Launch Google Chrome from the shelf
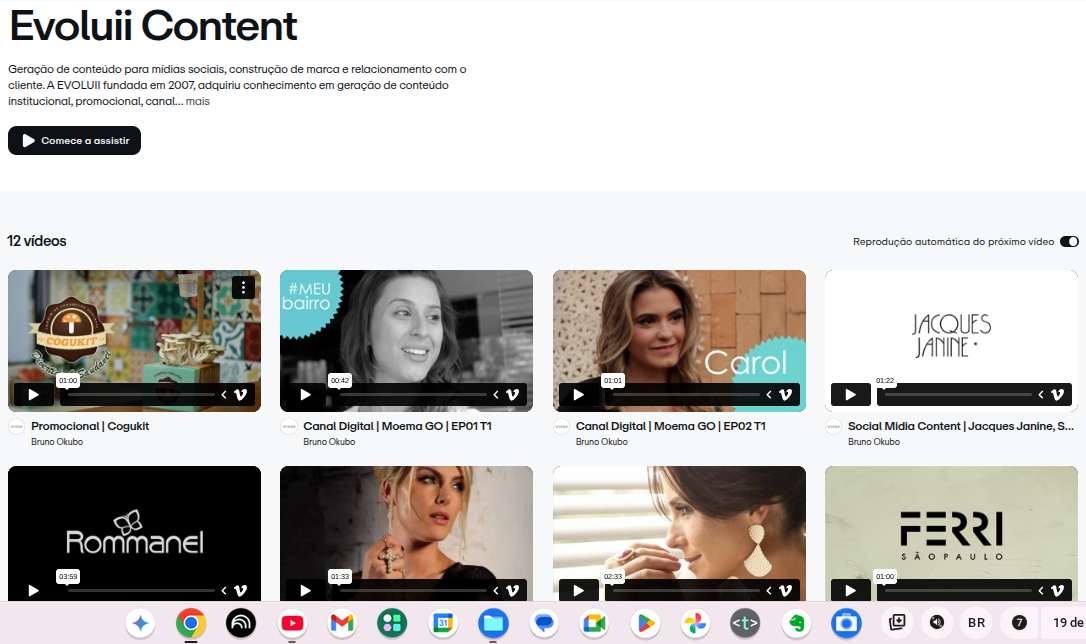 [190, 623]
